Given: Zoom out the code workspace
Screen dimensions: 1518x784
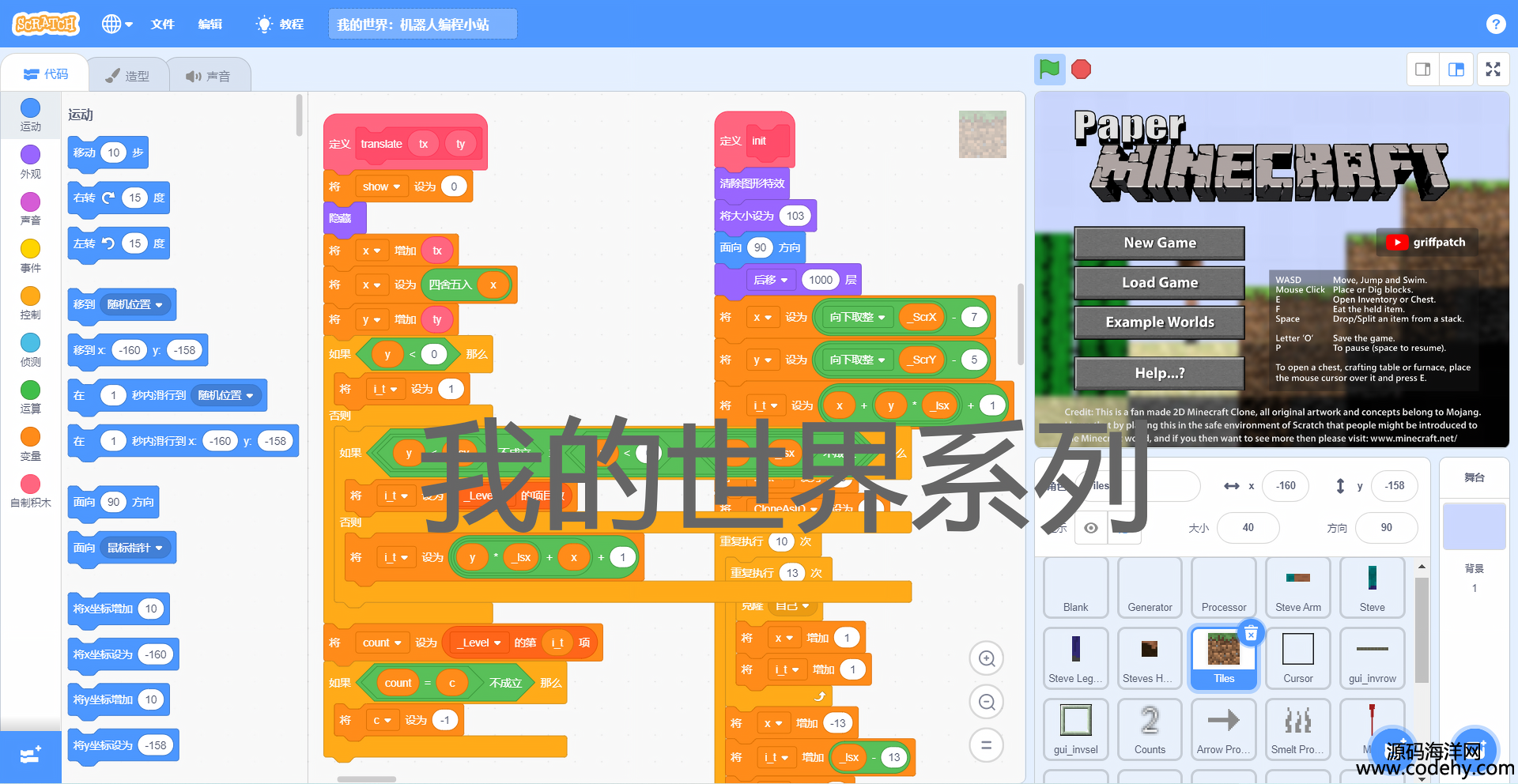Looking at the screenshot, I should click(x=987, y=702).
